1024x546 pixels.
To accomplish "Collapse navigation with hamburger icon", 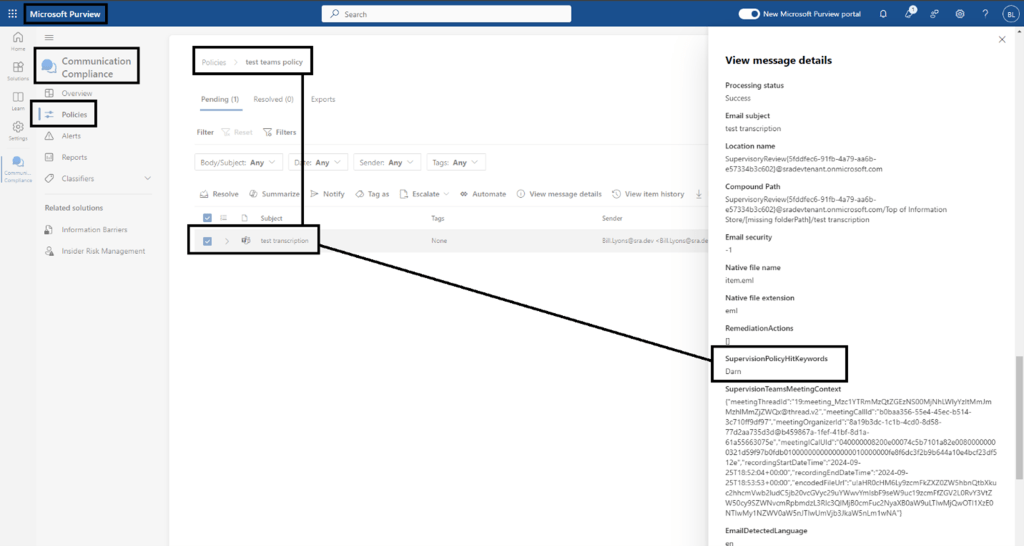I will click(x=49, y=38).
